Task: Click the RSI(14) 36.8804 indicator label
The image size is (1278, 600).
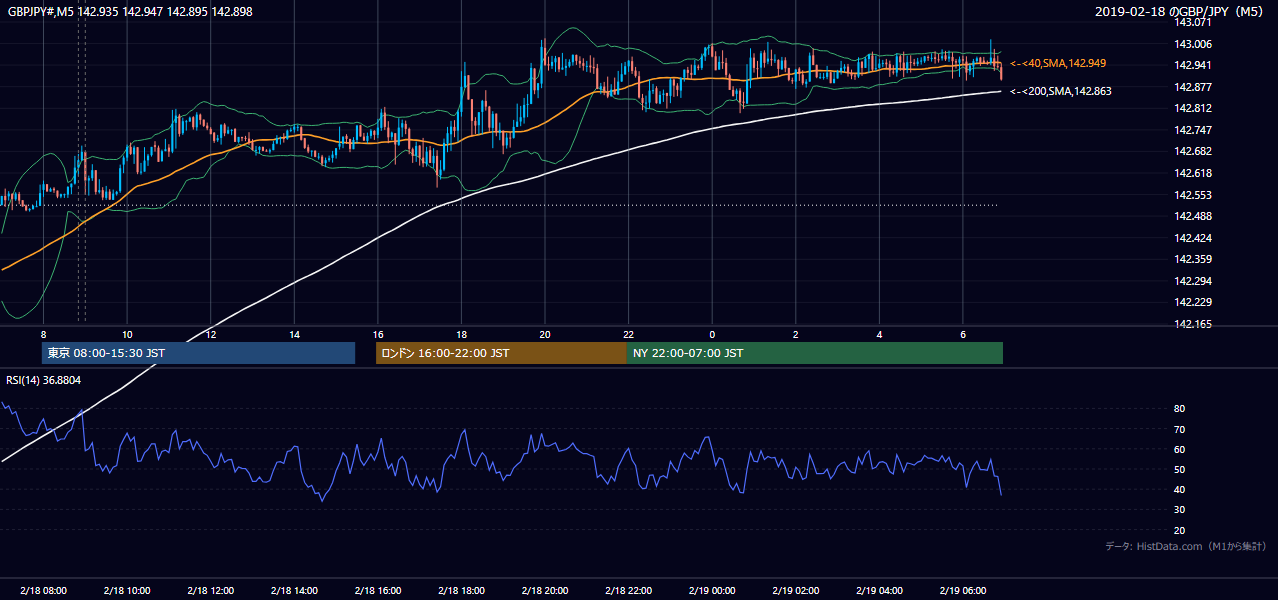Action: coord(44,380)
